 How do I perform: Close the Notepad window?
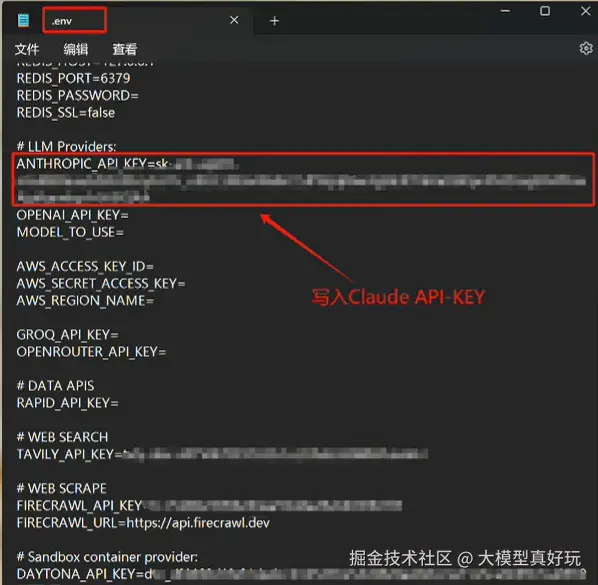tap(586, 11)
